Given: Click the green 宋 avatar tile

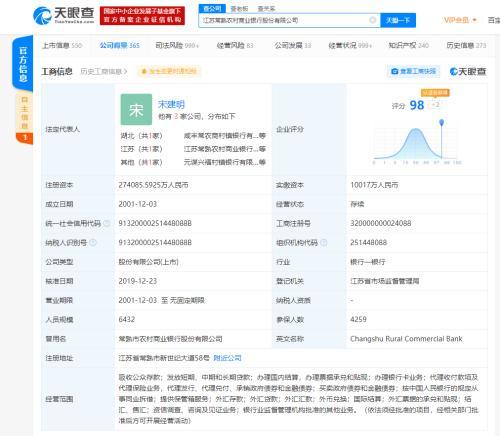Looking at the screenshot, I should (136, 109).
